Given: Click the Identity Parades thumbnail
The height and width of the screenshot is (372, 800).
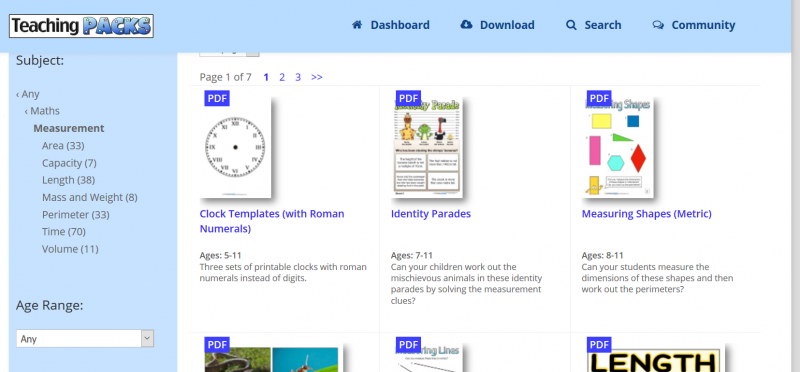Looking at the screenshot, I should point(427,147).
